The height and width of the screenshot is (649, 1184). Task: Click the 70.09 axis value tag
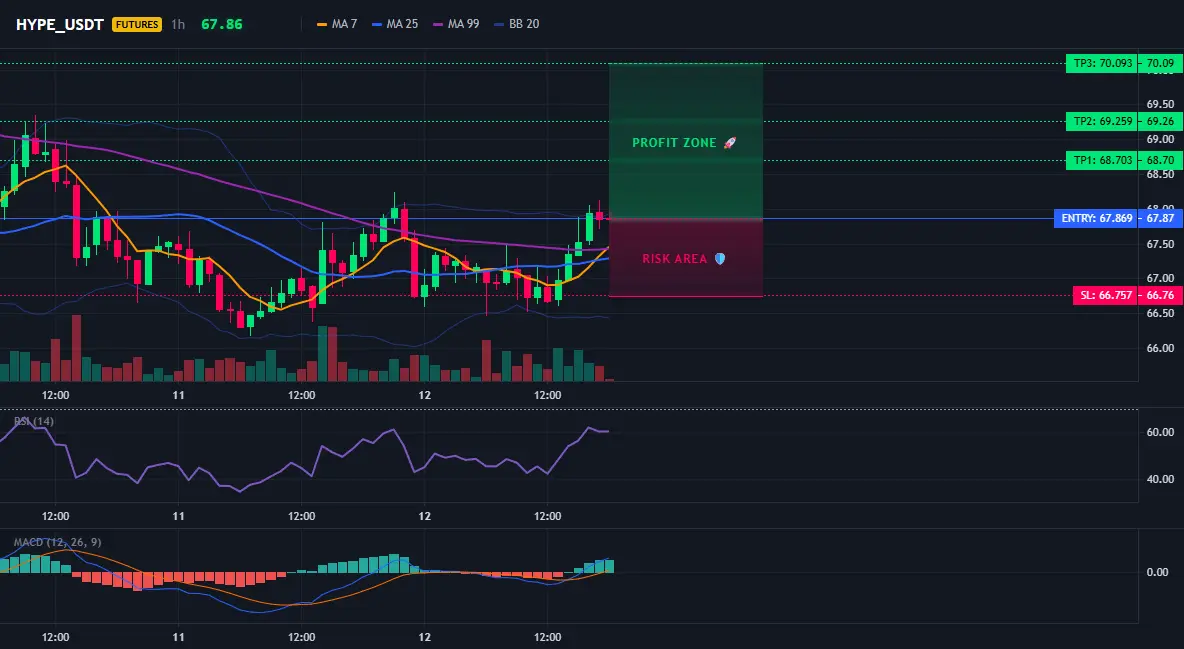tap(1161, 63)
